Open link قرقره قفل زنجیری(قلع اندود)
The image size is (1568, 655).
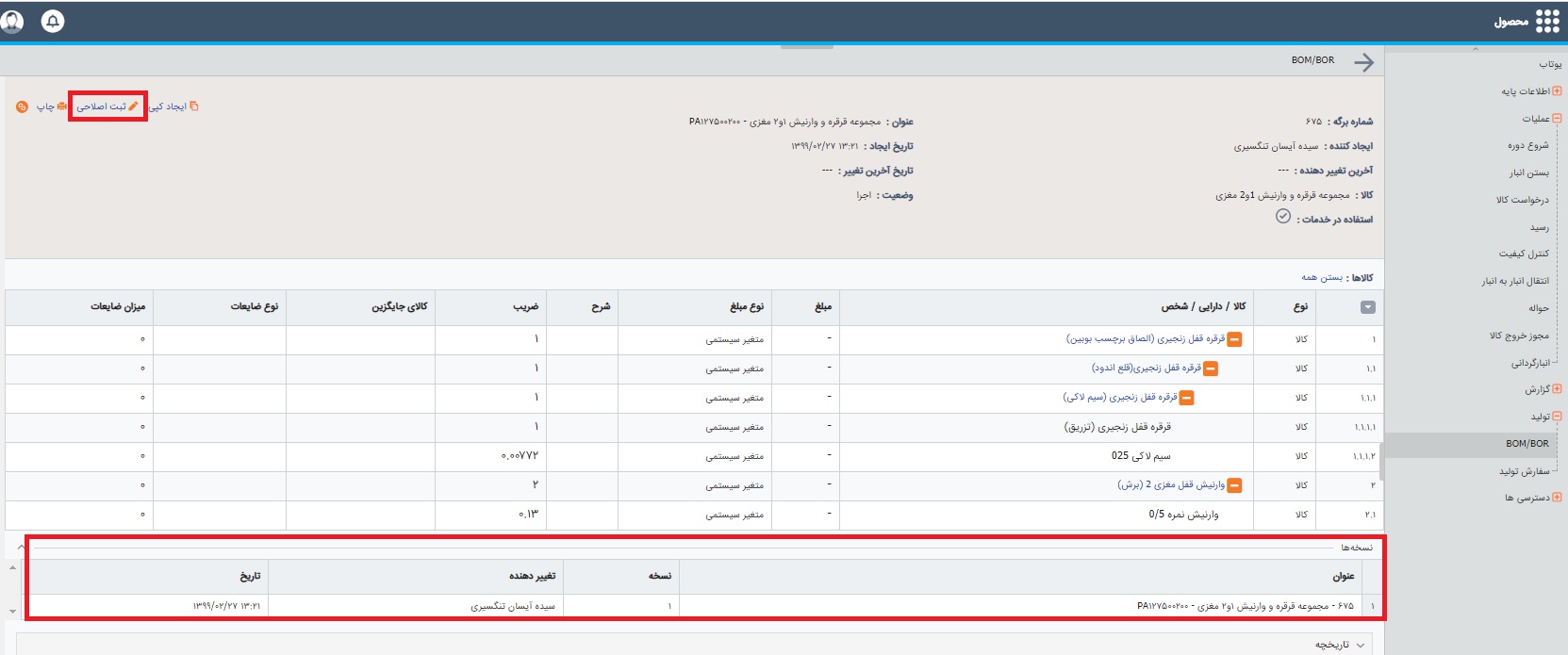point(1147,368)
